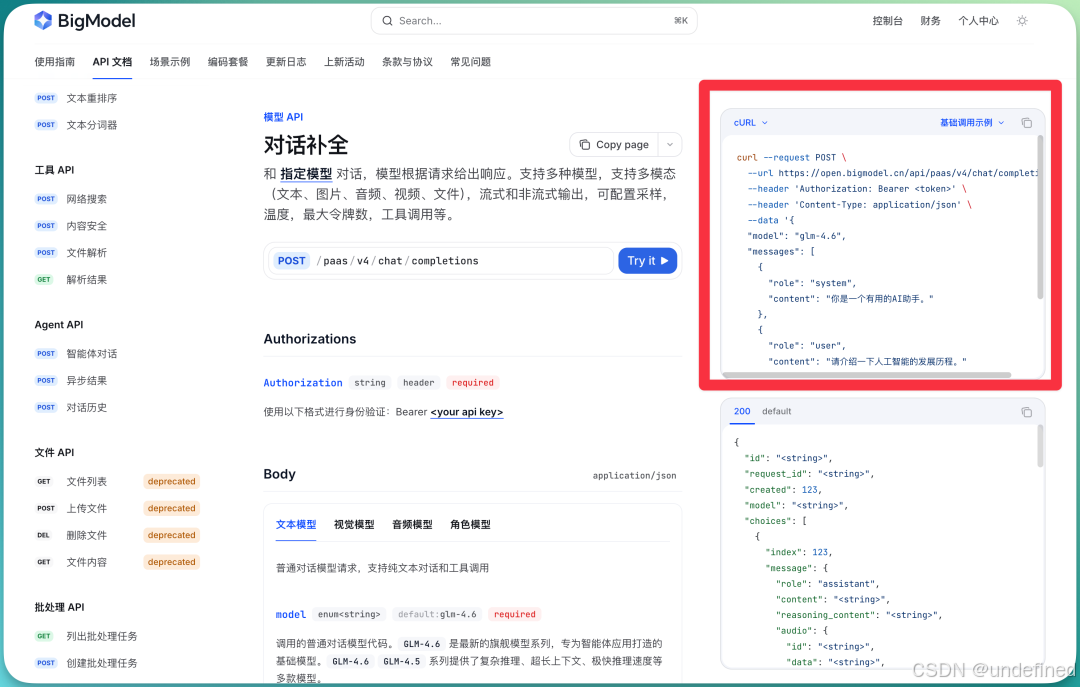Toggle the light/dark theme sun icon
The height and width of the screenshot is (687, 1080).
point(1022,21)
